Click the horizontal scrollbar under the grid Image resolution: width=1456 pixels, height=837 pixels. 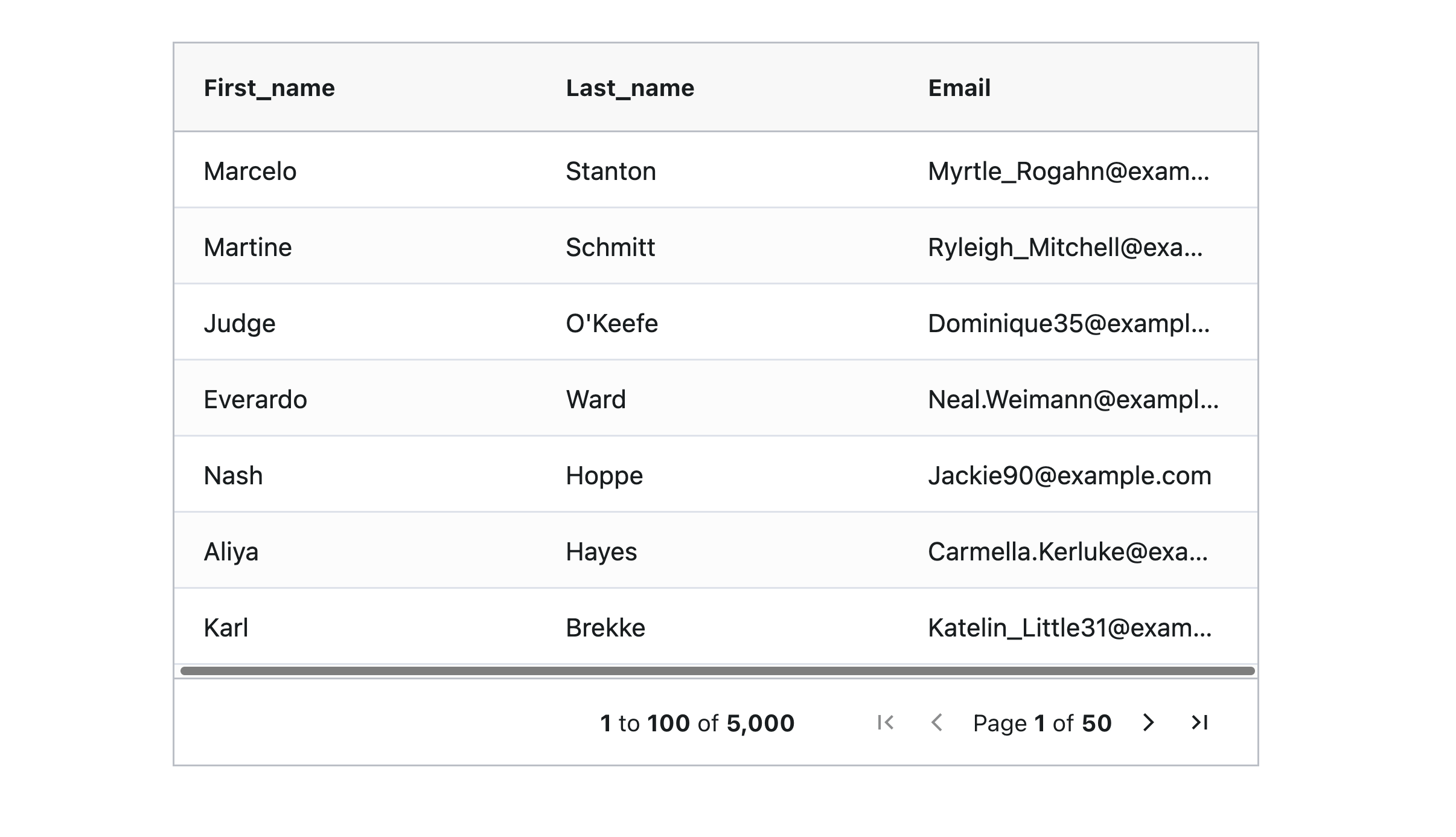(717, 671)
